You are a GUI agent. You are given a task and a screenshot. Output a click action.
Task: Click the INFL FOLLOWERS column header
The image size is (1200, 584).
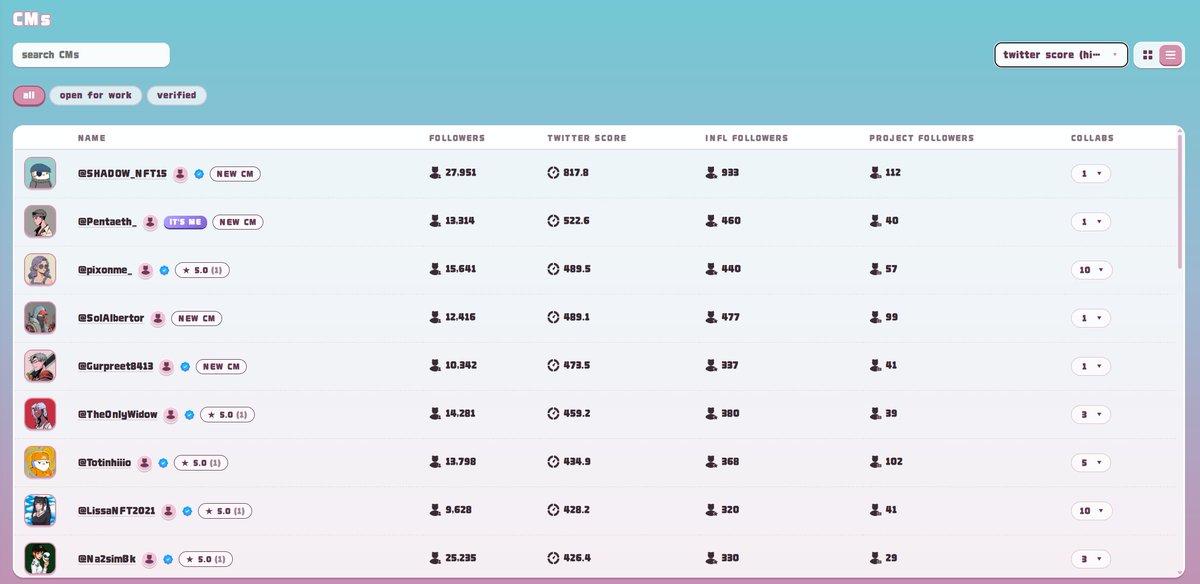tap(746, 138)
